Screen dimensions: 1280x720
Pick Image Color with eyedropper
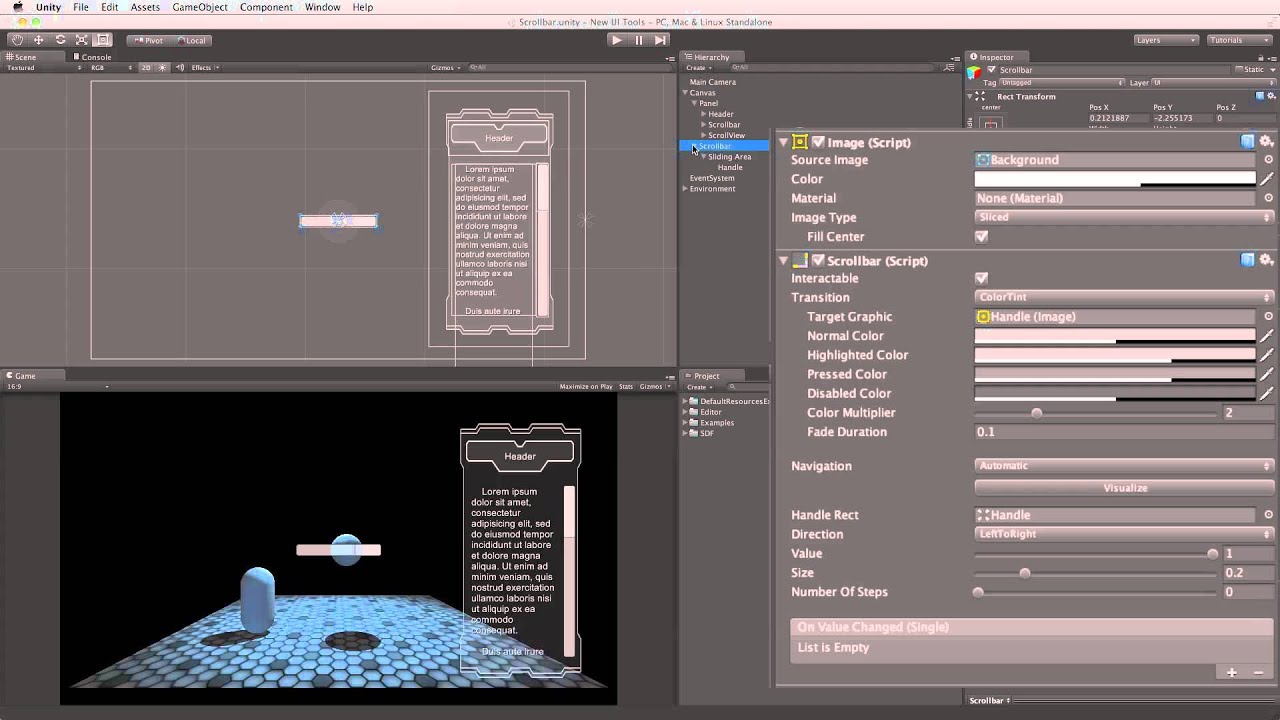point(1267,179)
